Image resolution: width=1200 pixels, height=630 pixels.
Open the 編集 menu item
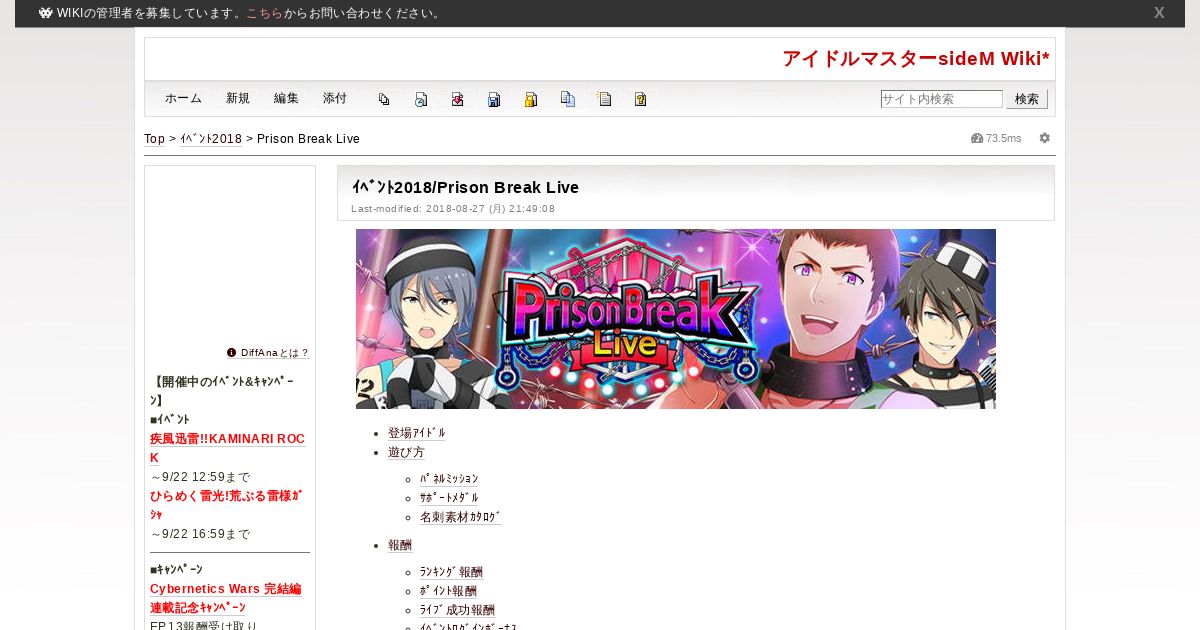tap(286, 98)
